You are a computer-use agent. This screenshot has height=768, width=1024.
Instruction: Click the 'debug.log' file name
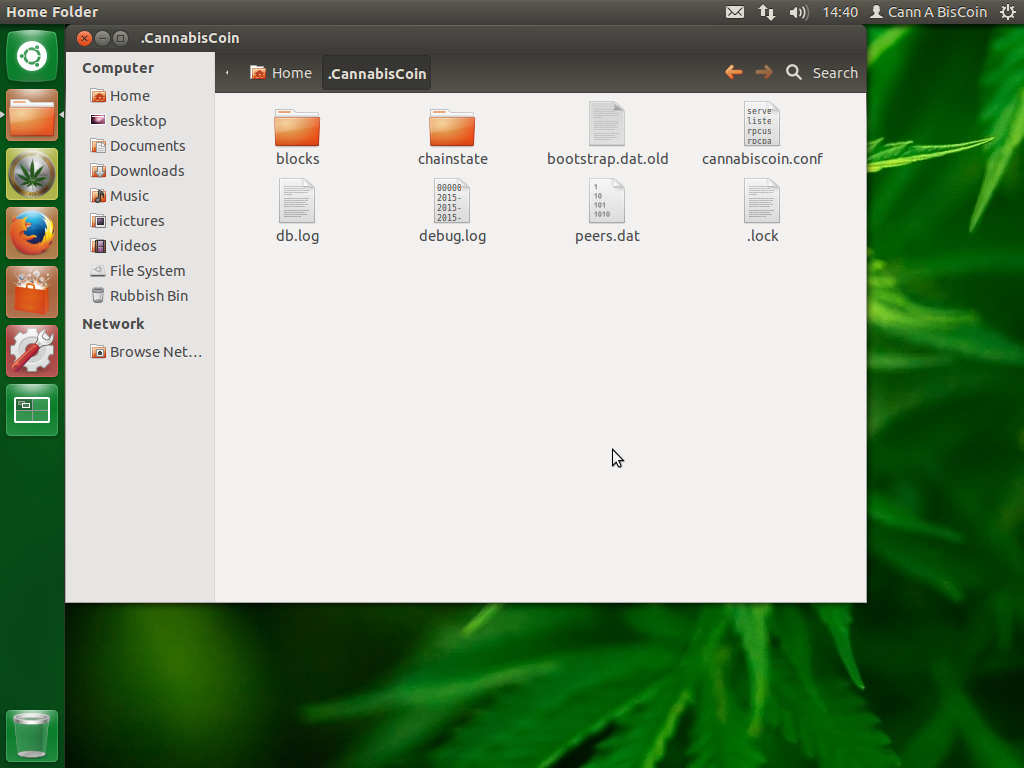pyautogui.click(x=452, y=236)
